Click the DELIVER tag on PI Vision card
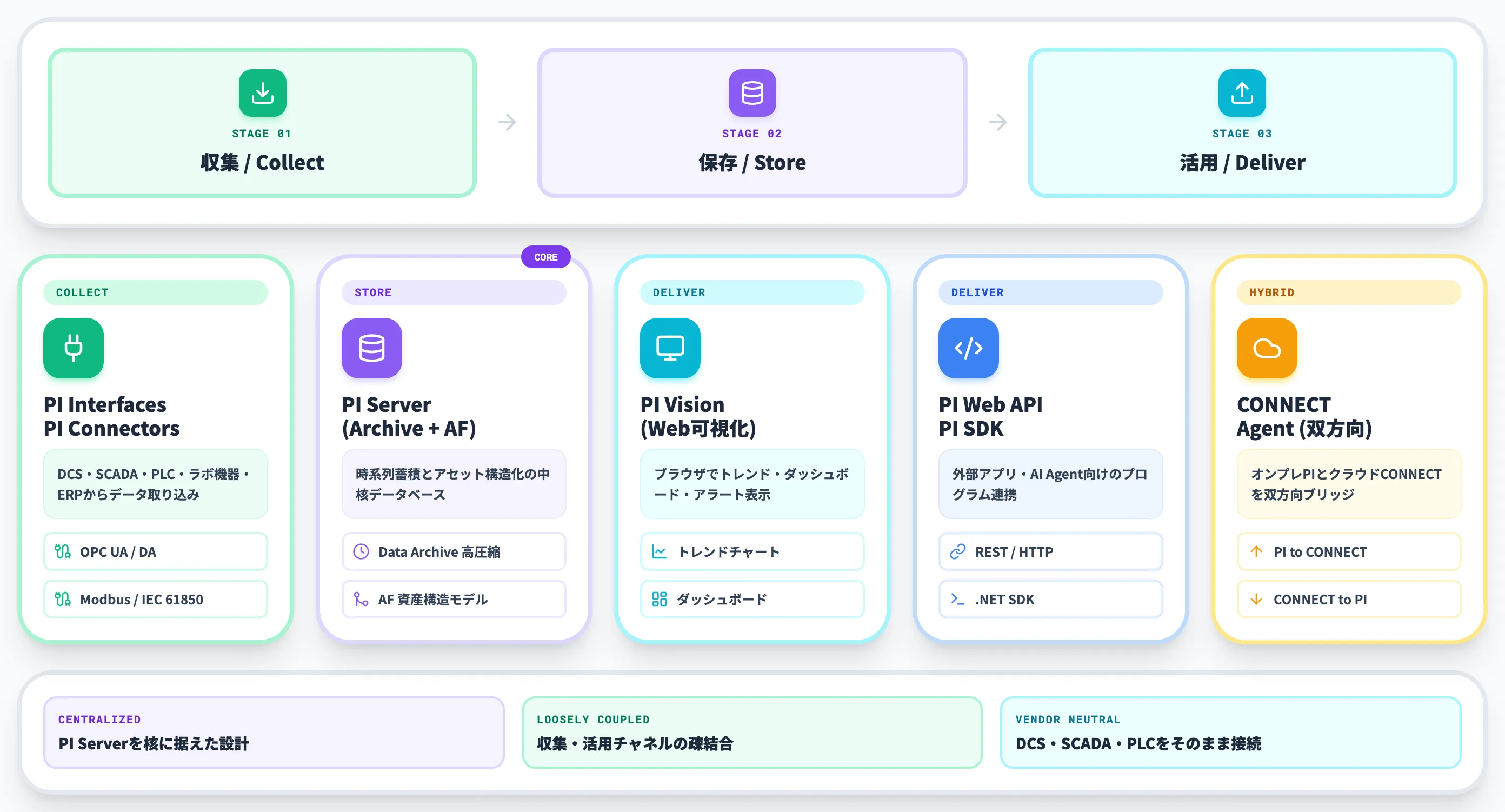Screen dimensions: 1505x812 pos(753,292)
